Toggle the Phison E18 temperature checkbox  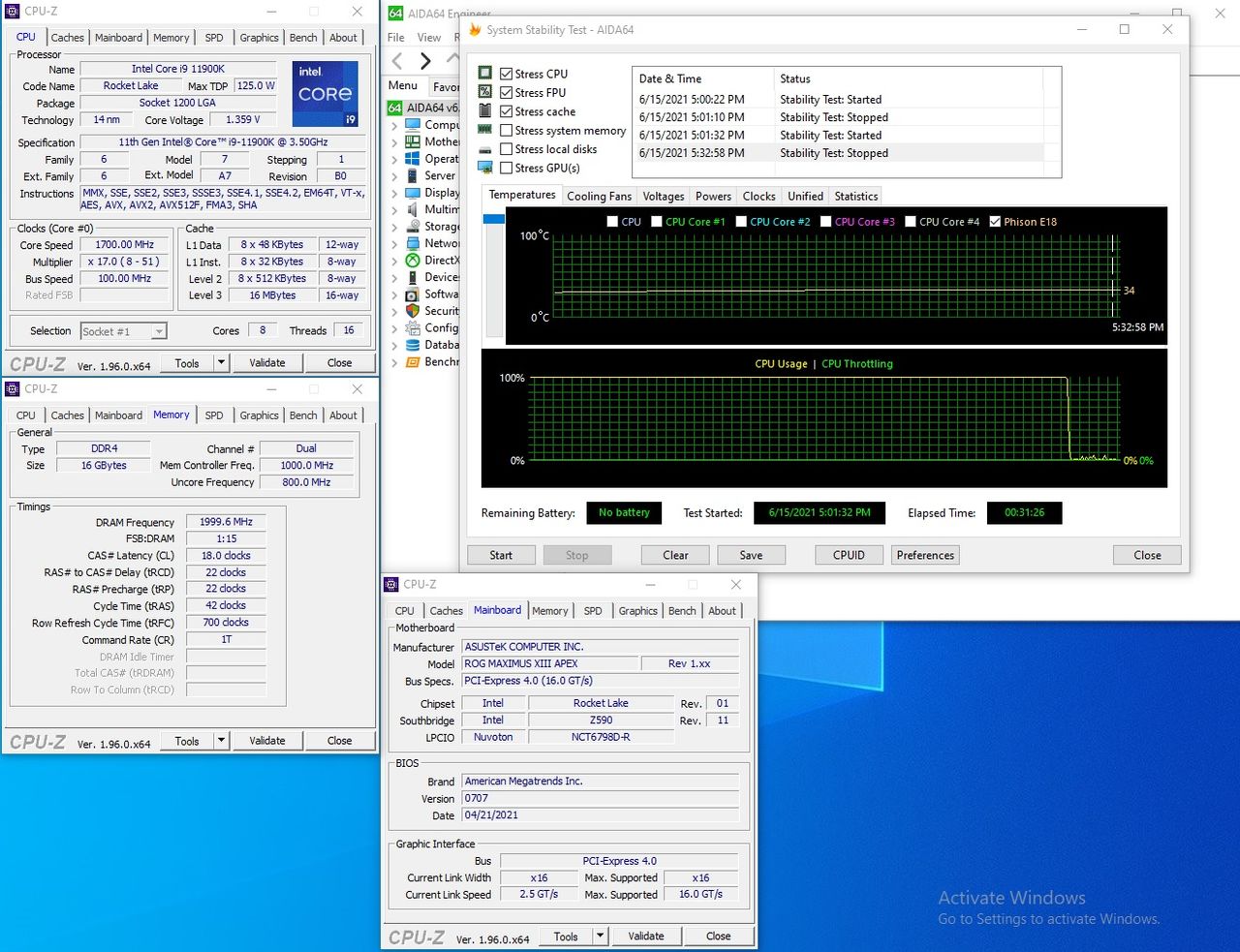995,222
